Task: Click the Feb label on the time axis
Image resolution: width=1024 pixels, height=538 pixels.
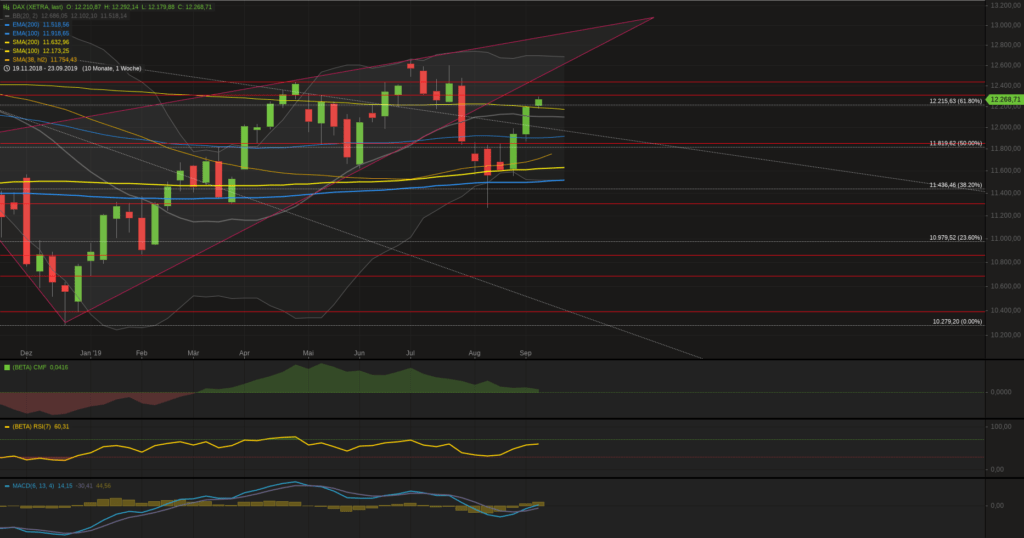Action: [x=142, y=353]
